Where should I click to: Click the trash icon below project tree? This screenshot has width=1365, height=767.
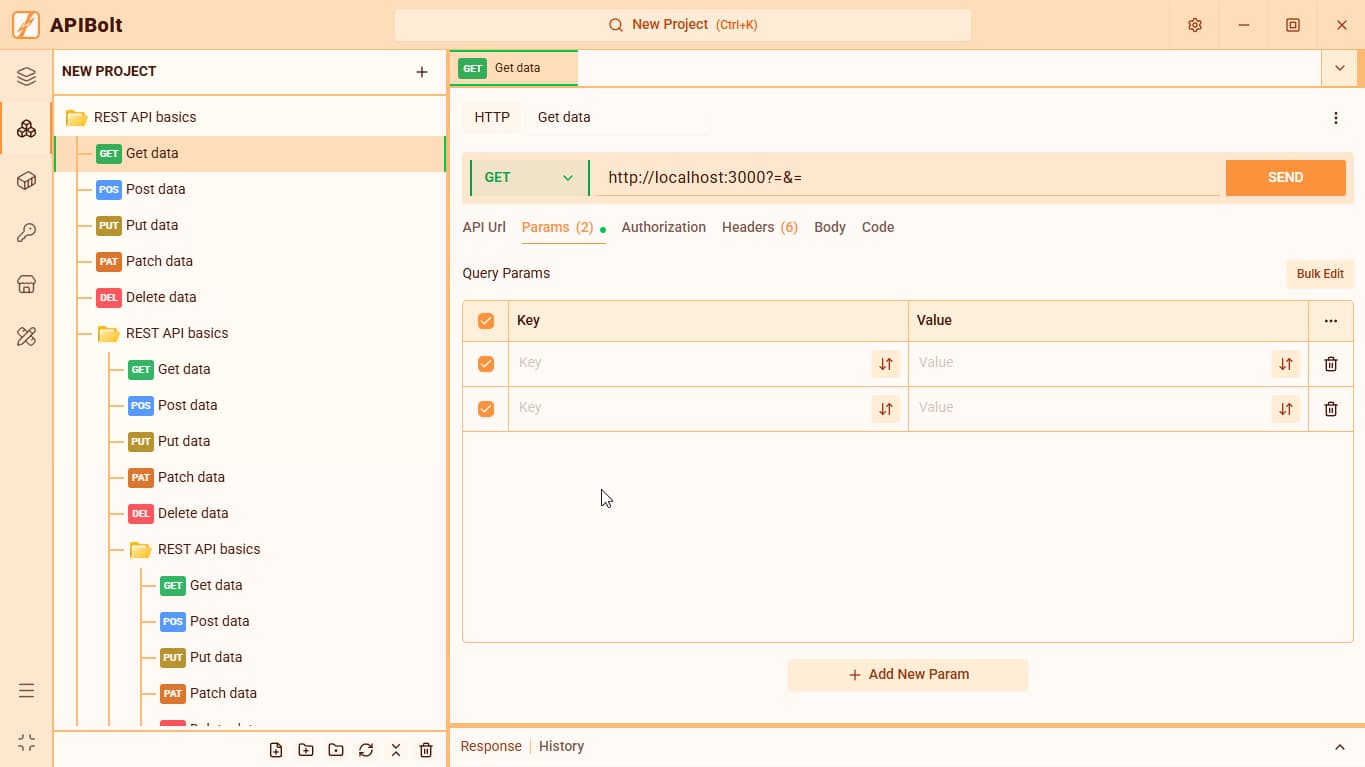[426, 750]
